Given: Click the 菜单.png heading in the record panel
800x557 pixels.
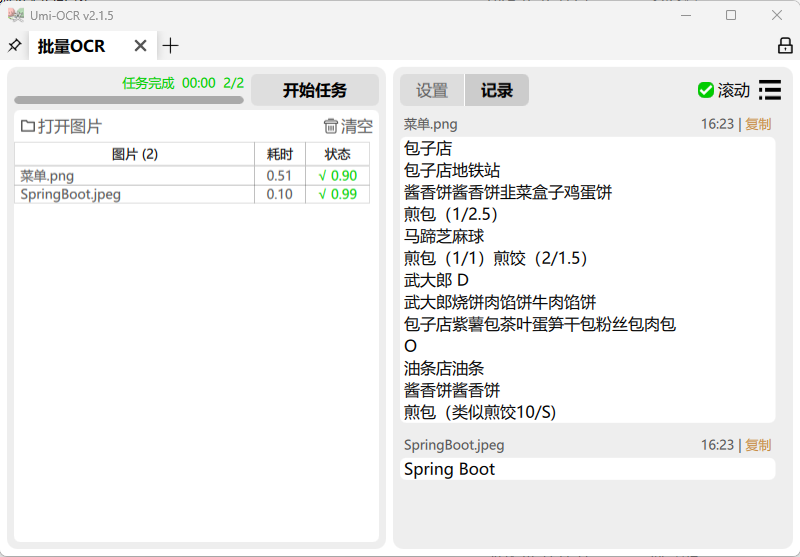Looking at the screenshot, I should coord(431,124).
